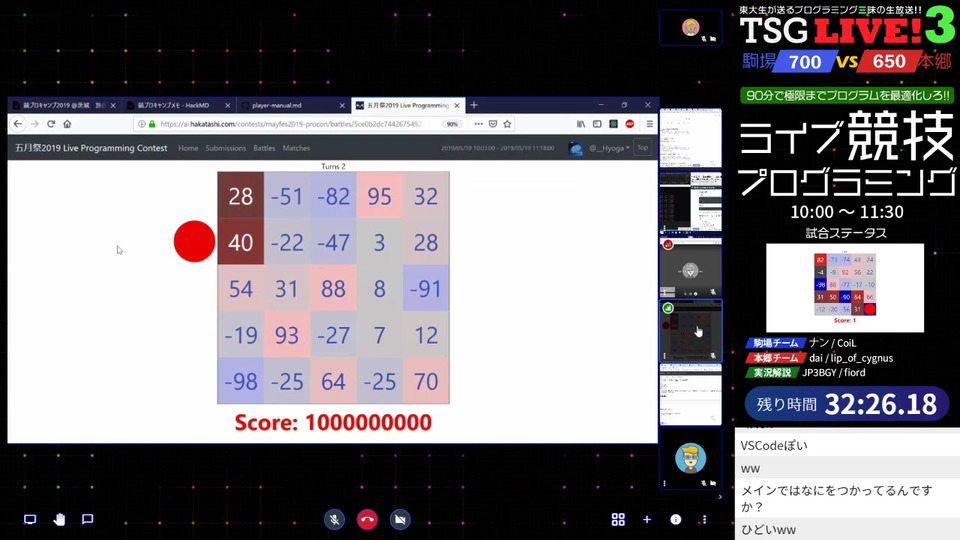Click the 試合ステータス mini game board

[845, 288]
